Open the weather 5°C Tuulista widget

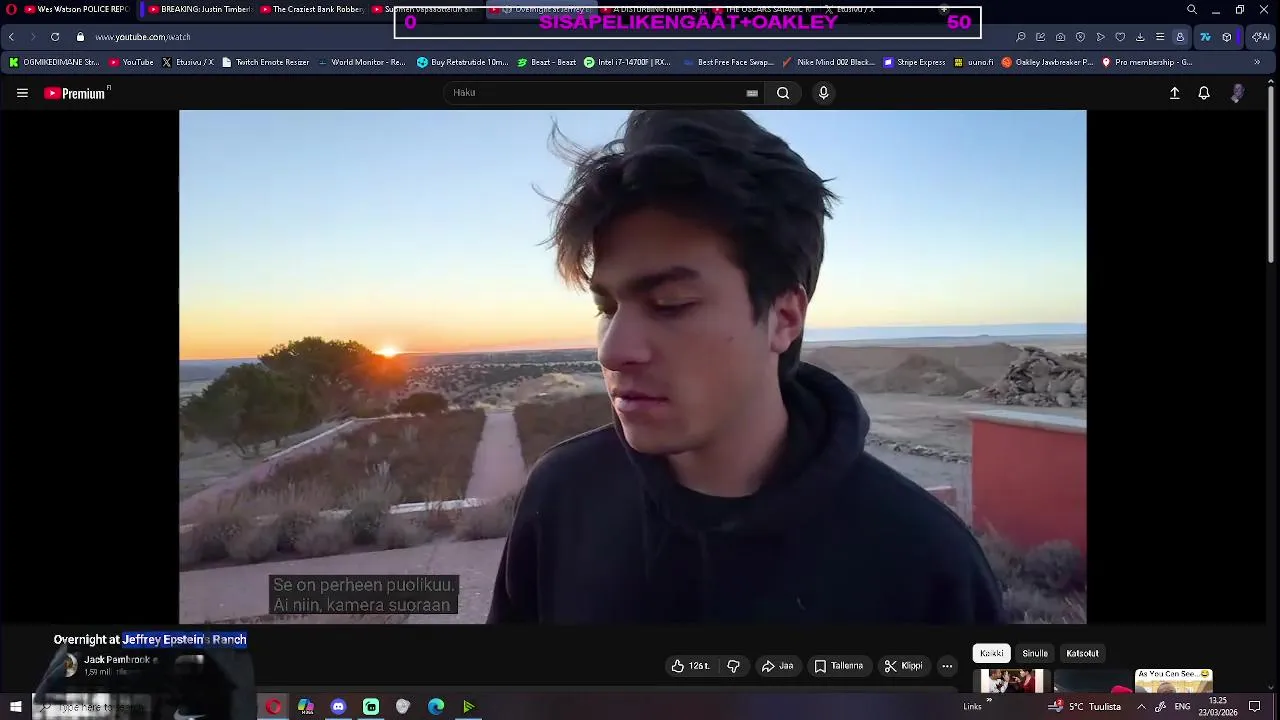pos(1085,707)
